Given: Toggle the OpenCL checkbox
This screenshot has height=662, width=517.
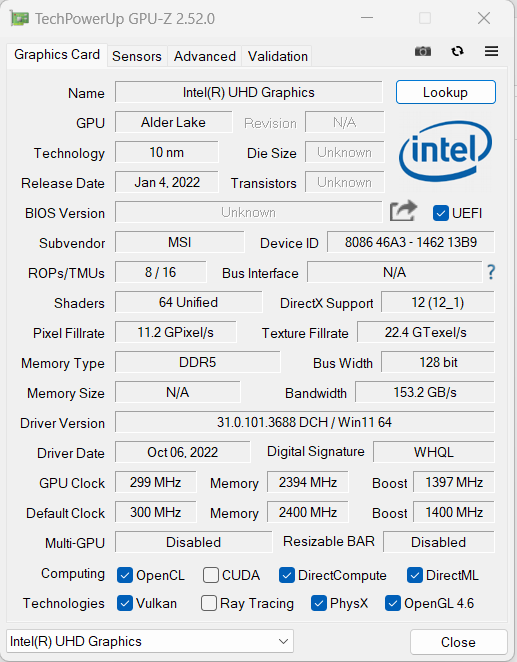Looking at the screenshot, I should [125, 575].
